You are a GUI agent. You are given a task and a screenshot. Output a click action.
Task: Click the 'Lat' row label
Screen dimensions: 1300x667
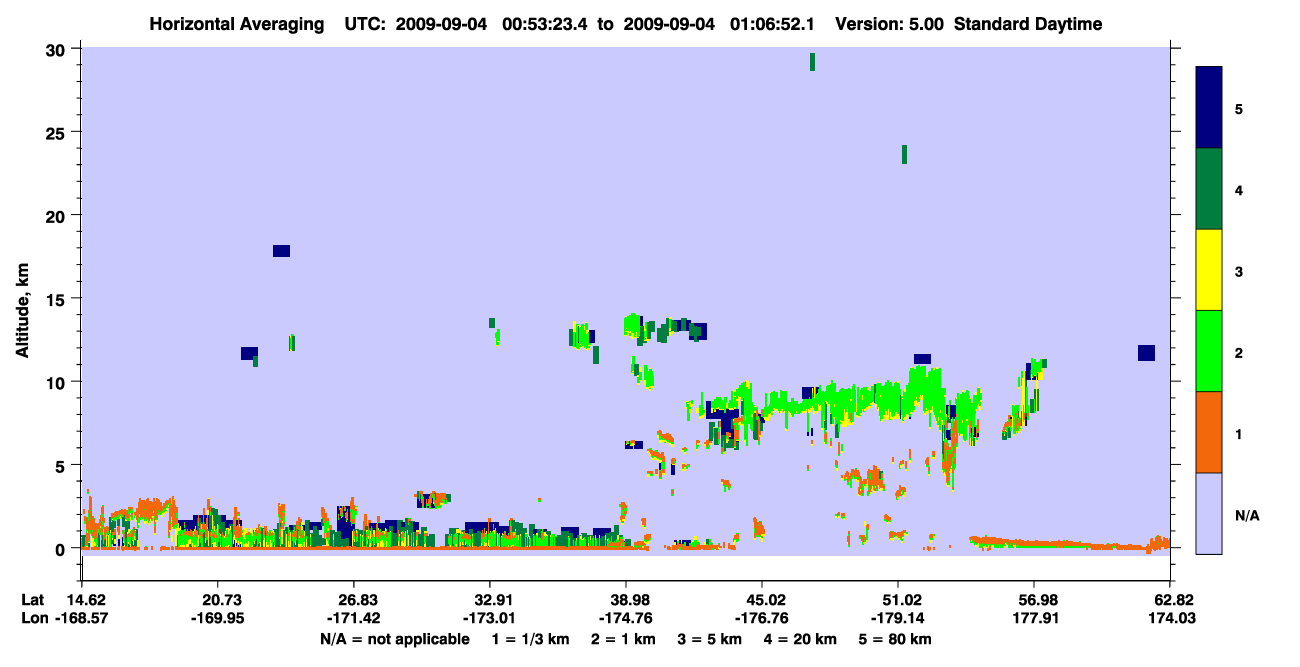tap(33, 600)
